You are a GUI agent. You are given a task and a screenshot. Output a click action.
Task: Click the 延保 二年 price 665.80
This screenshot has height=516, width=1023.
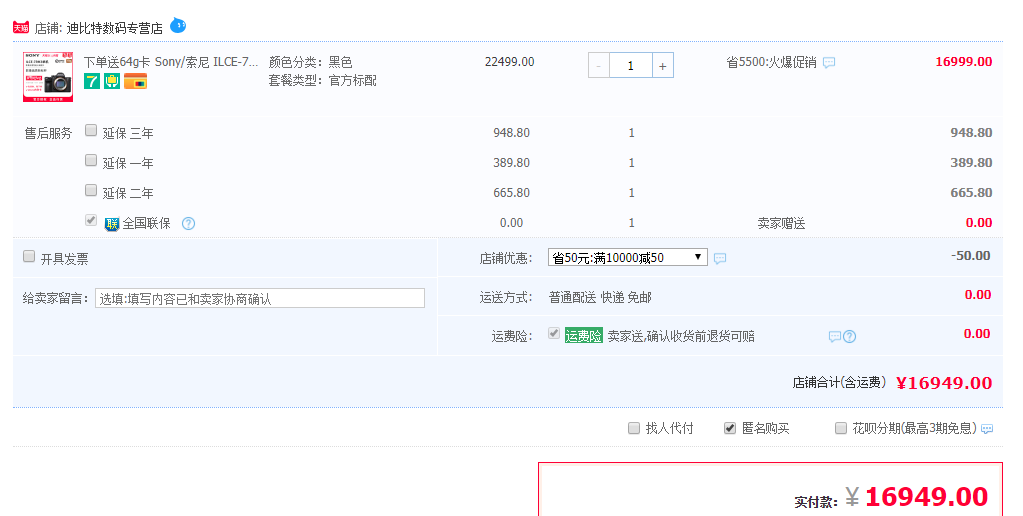click(x=512, y=193)
